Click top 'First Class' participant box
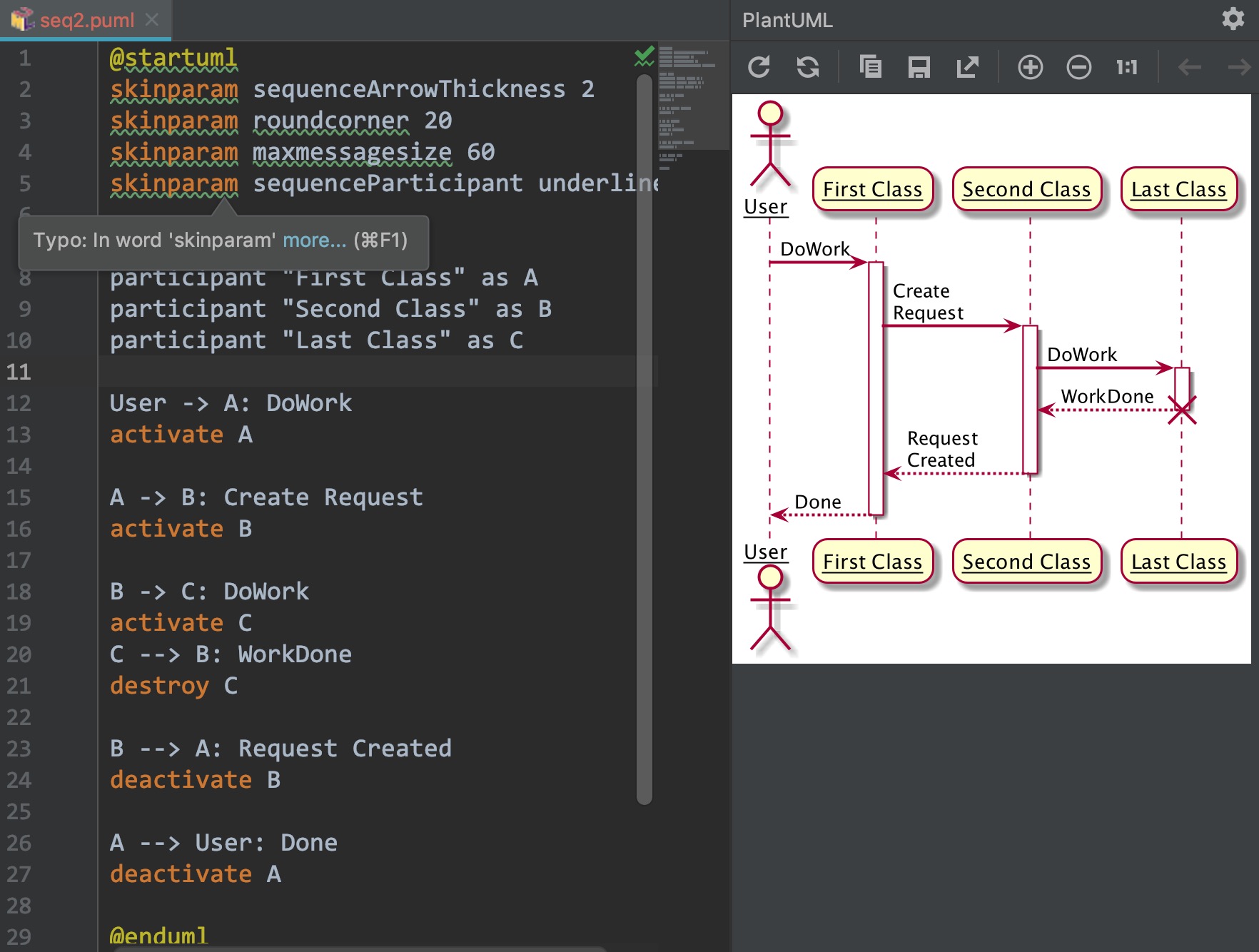 pos(872,189)
